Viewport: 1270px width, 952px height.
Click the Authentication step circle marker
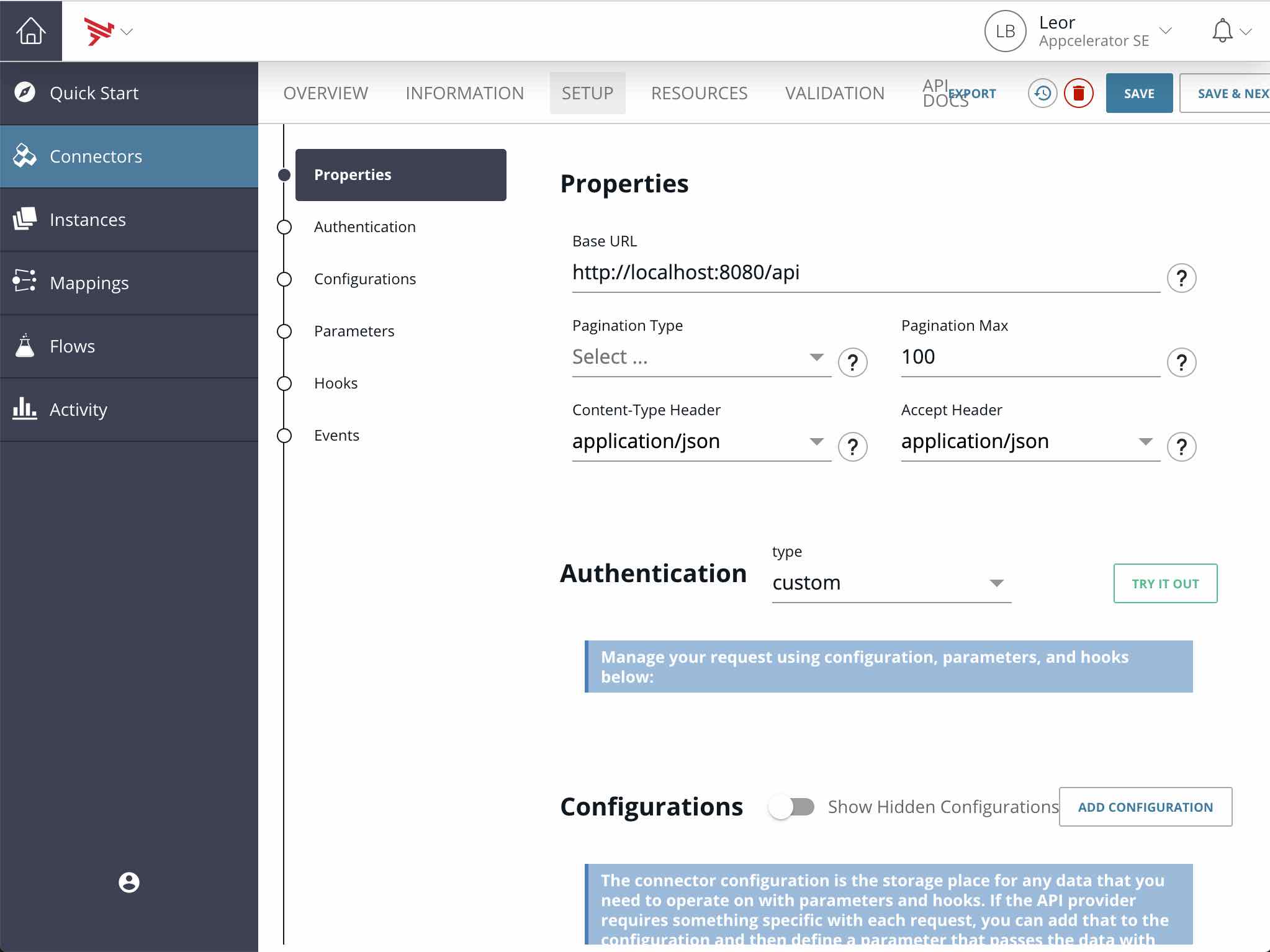pos(284,227)
